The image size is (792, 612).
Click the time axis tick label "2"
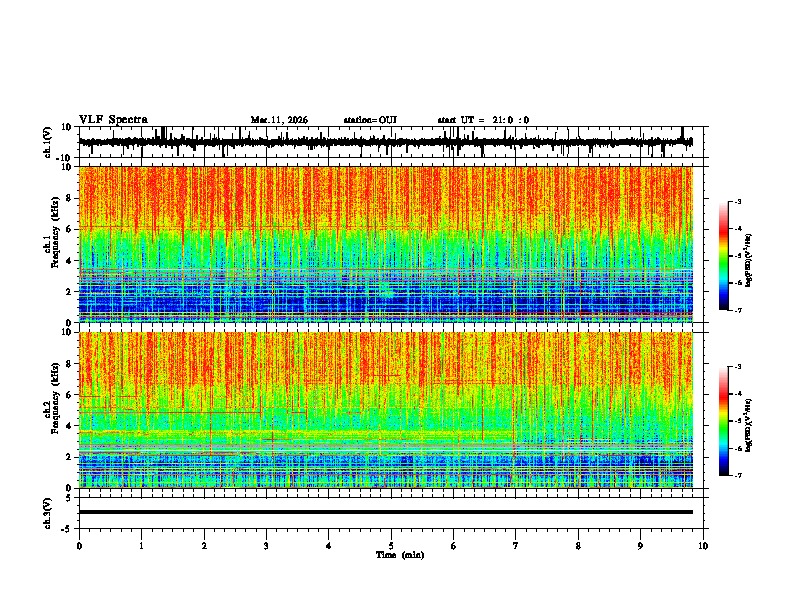pos(204,546)
